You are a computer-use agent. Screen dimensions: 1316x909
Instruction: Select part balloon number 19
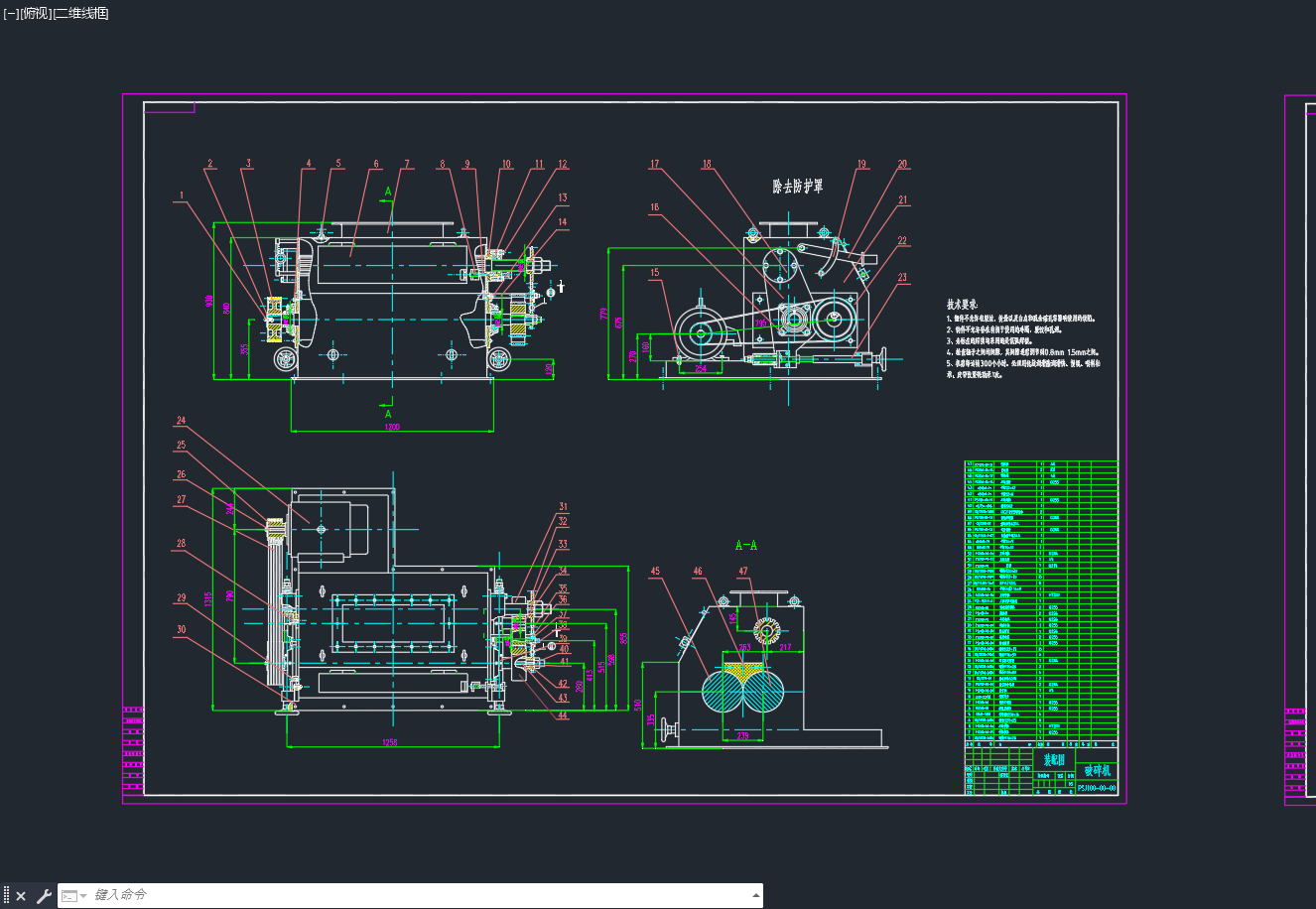861,165
